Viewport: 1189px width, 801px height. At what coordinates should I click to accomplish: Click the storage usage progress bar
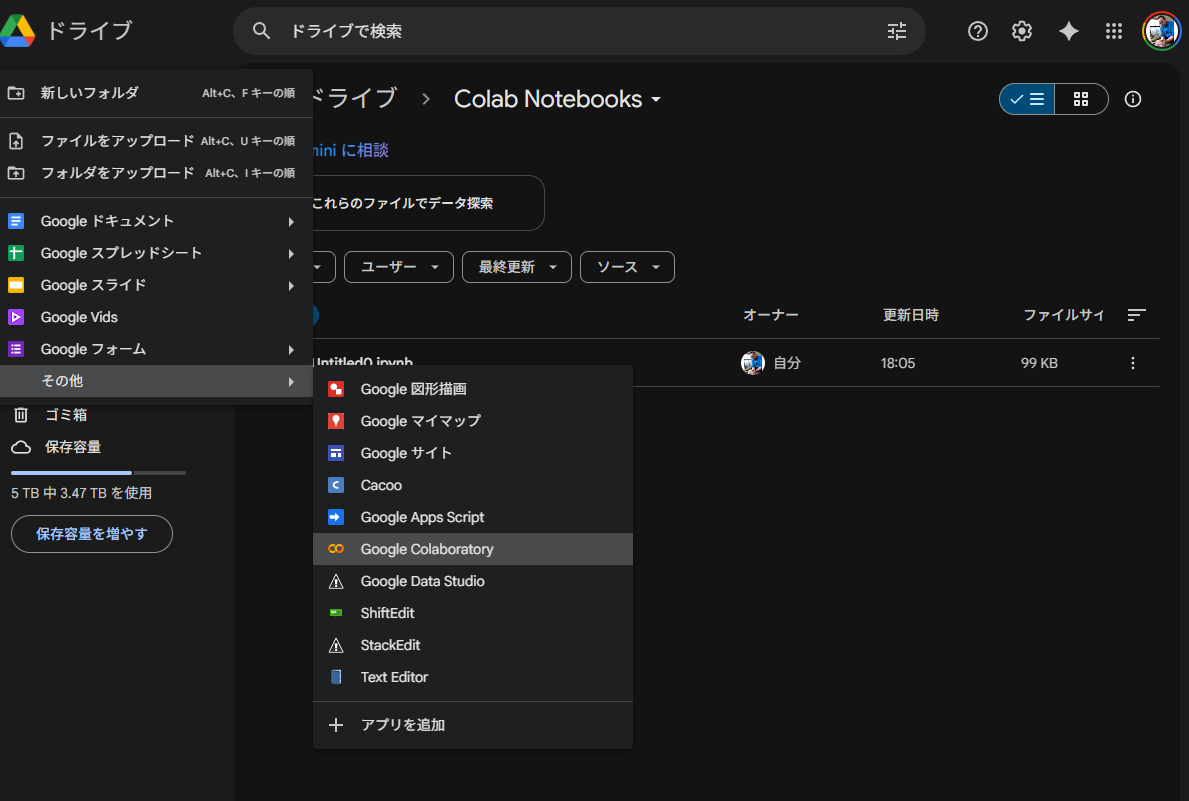click(98, 472)
